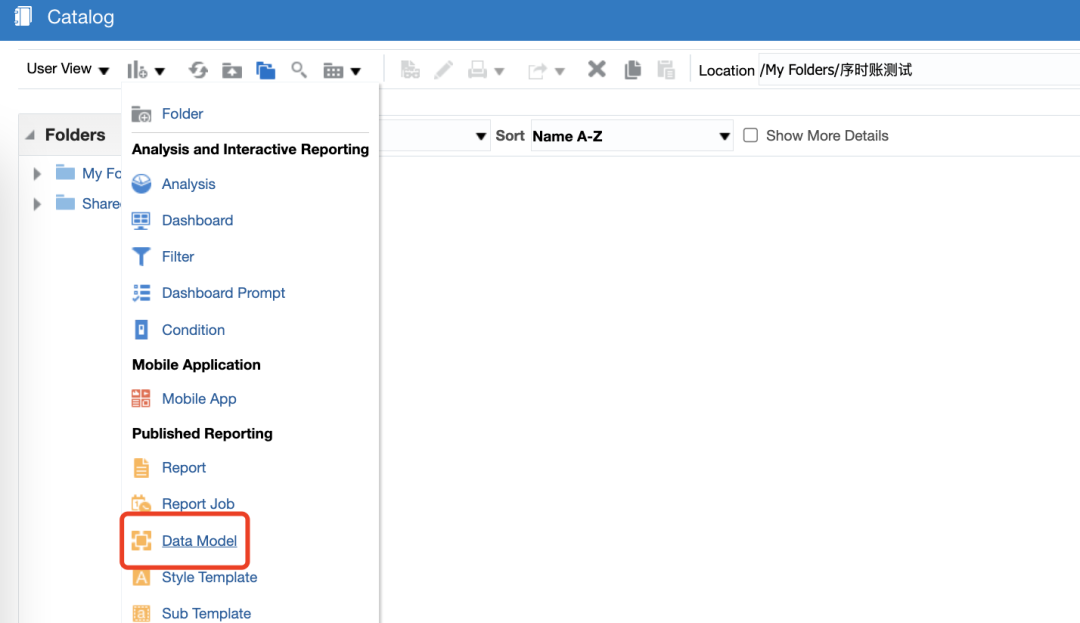1080x623 pixels.
Task: Click the Data Model orange icon
Action: click(141, 540)
